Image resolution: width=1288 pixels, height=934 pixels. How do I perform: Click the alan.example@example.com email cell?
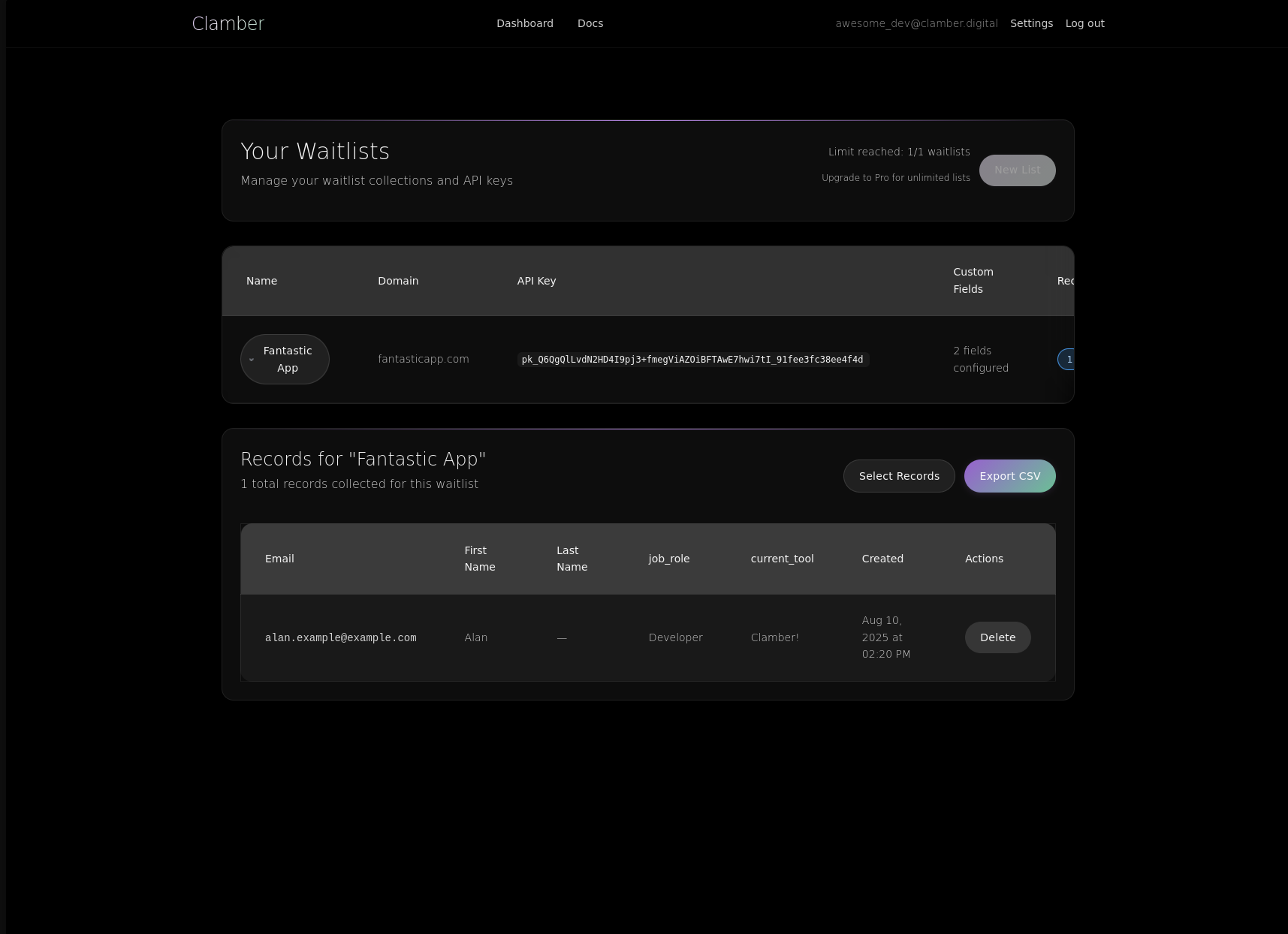point(340,637)
